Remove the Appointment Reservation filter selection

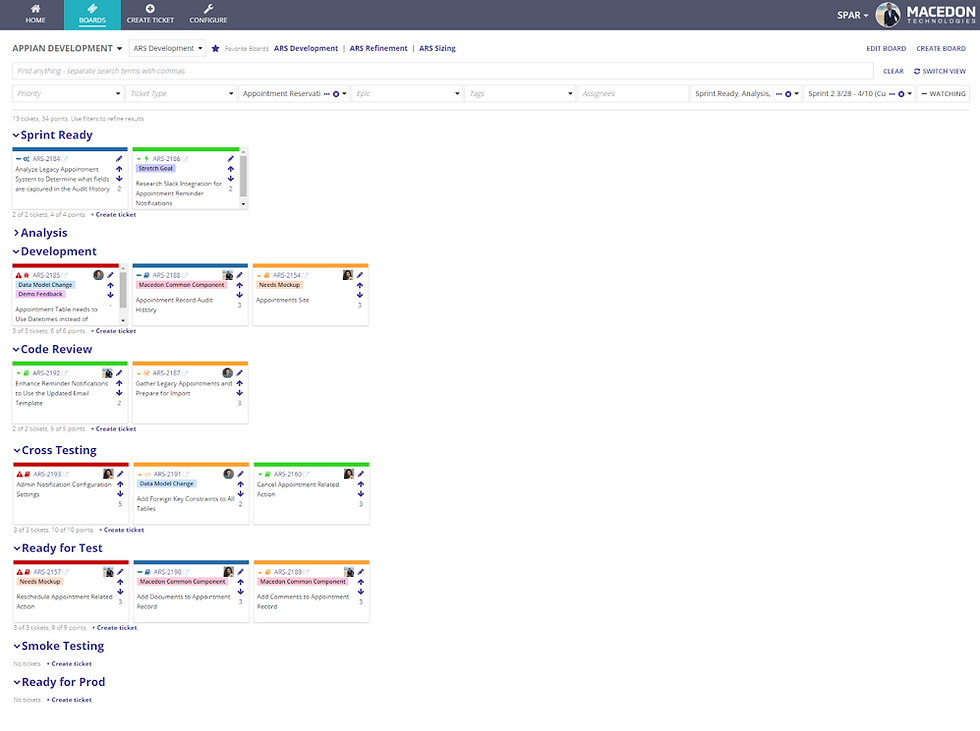(x=336, y=94)
